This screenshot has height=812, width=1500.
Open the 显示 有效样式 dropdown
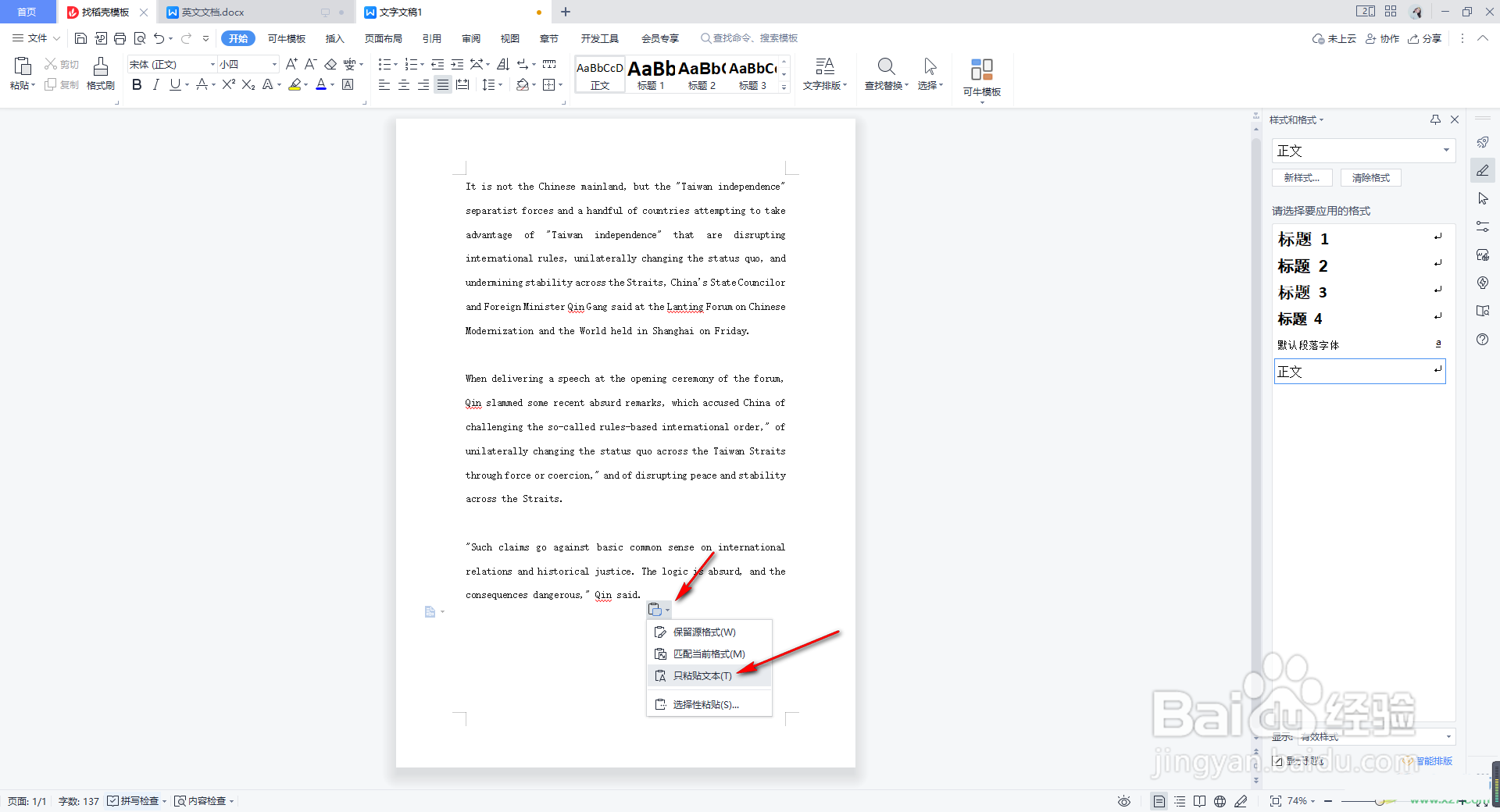point(1376,736)
